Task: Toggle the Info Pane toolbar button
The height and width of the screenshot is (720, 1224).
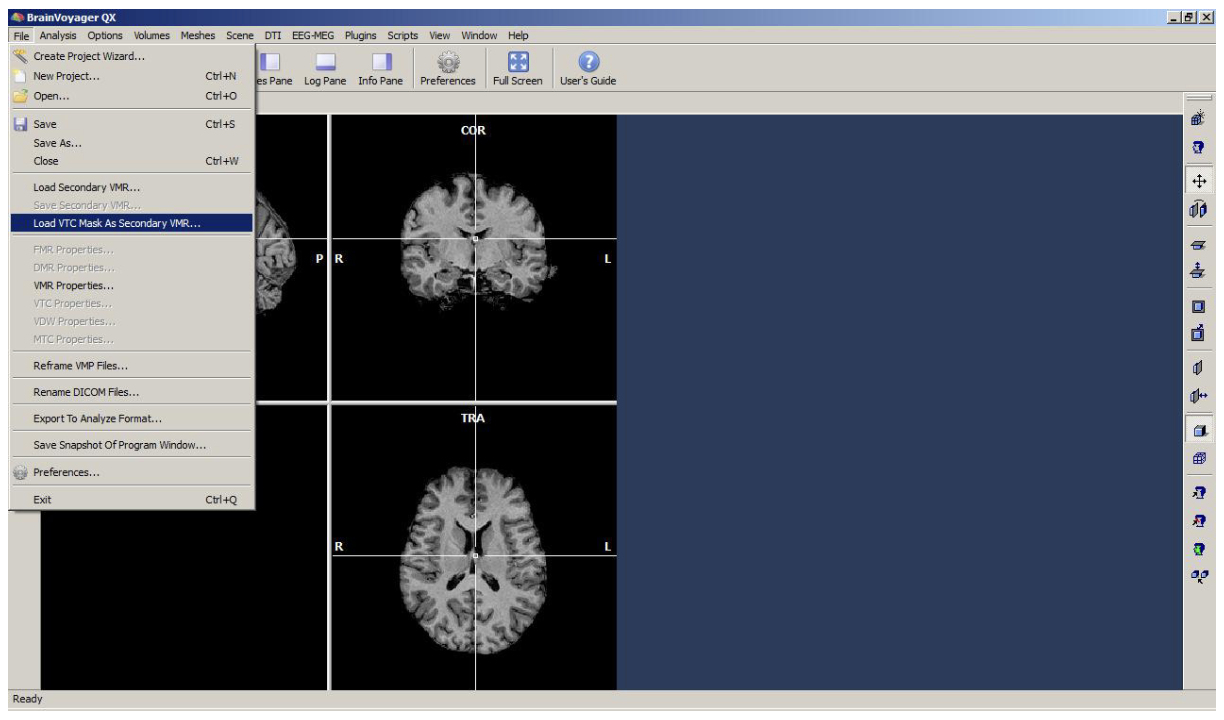Action: coord(381,68)
